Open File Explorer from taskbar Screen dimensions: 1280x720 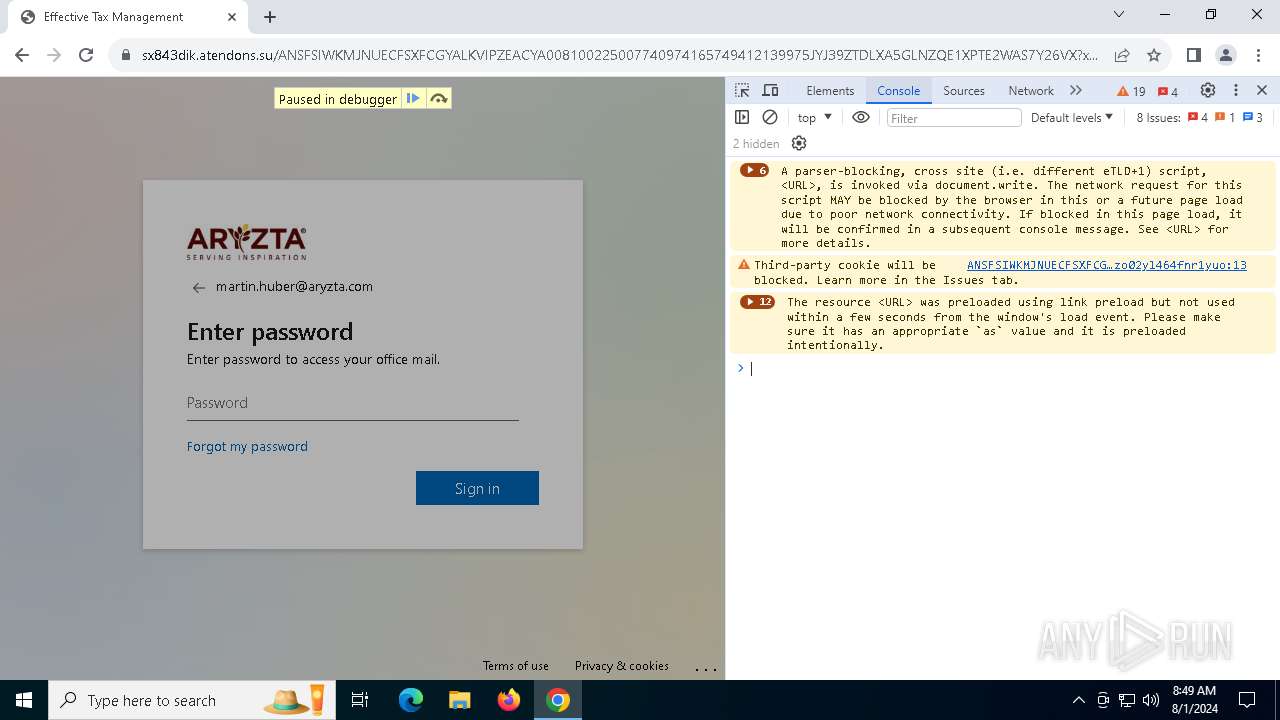click(459, 700)
